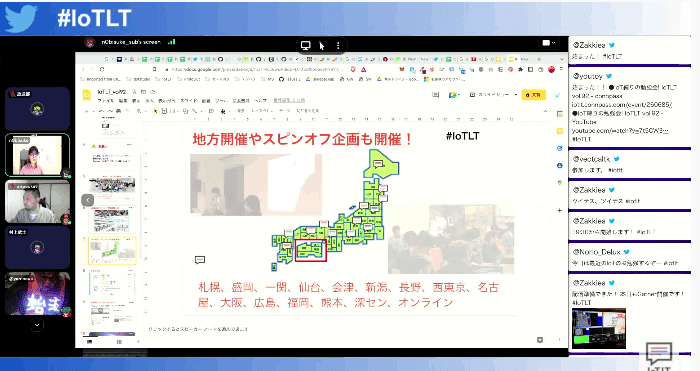Select the pointer cursor icon in call toolbar
The height and width of the screenshot is (371, 700).
click(322, 46)
